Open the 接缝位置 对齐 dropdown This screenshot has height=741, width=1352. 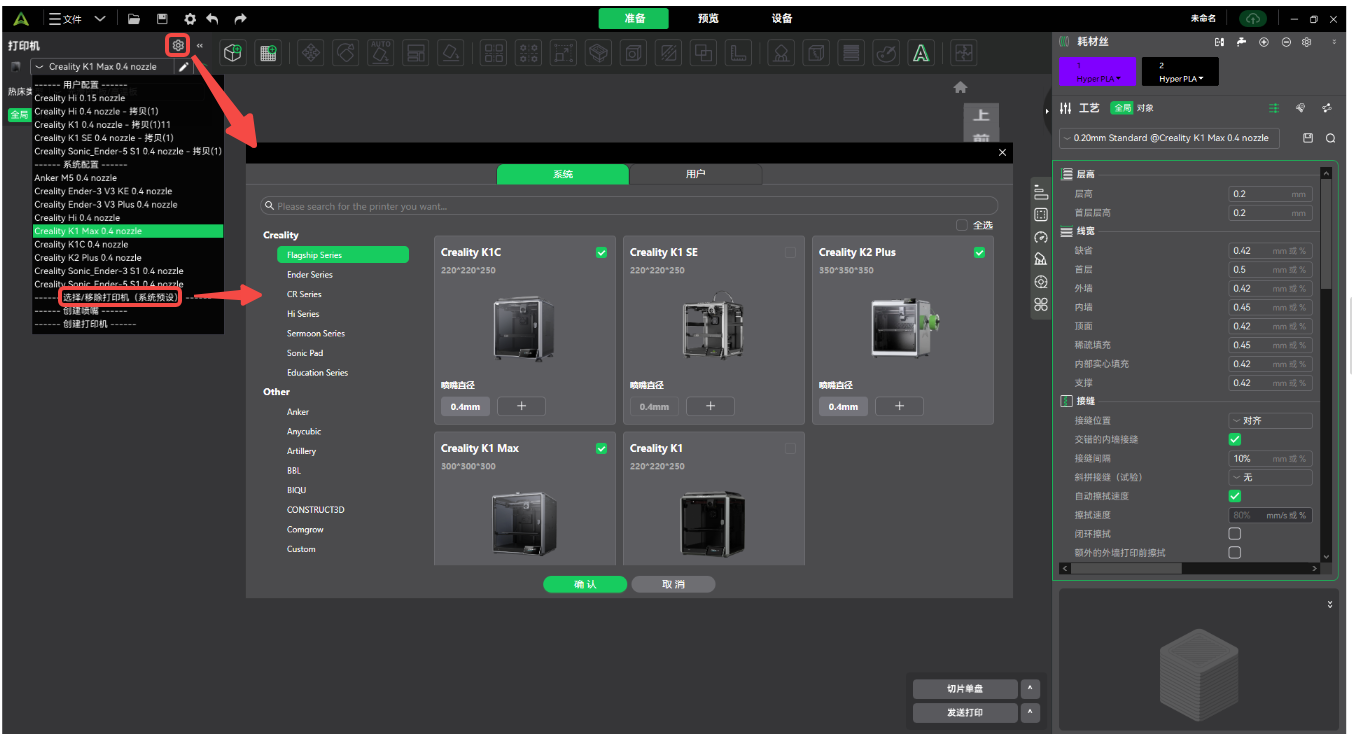(1270, 421)
